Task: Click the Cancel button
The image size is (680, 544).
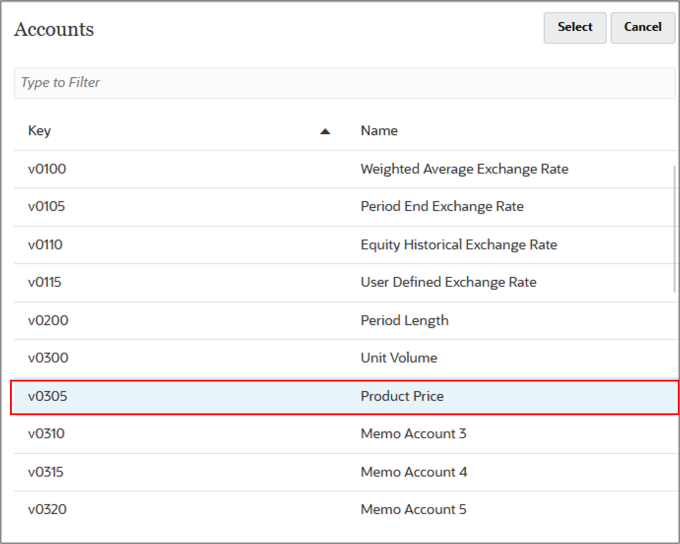Action: click(x=643, y=27)
